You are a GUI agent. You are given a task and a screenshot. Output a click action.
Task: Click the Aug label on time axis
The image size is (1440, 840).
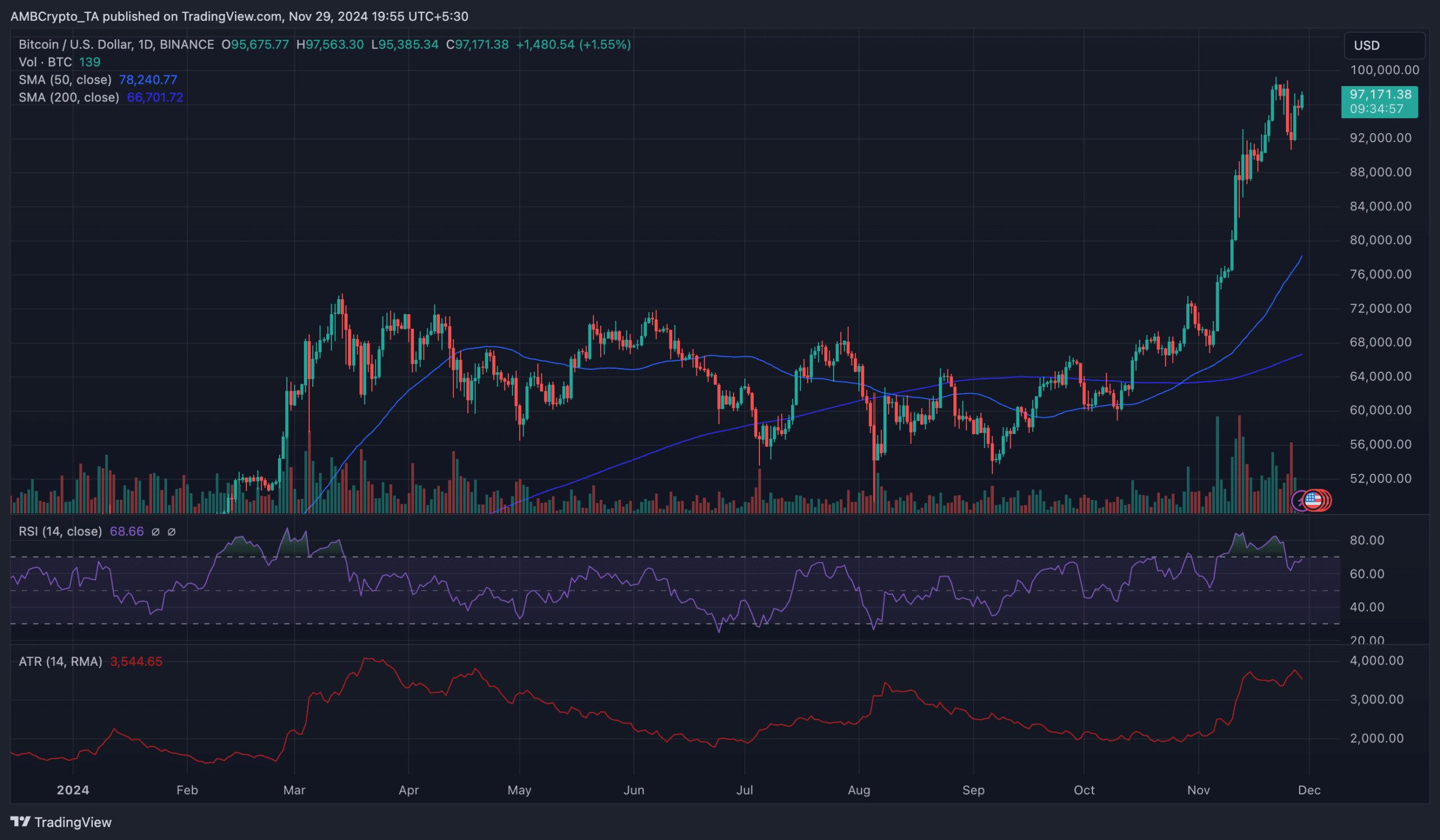coord(859,791)
